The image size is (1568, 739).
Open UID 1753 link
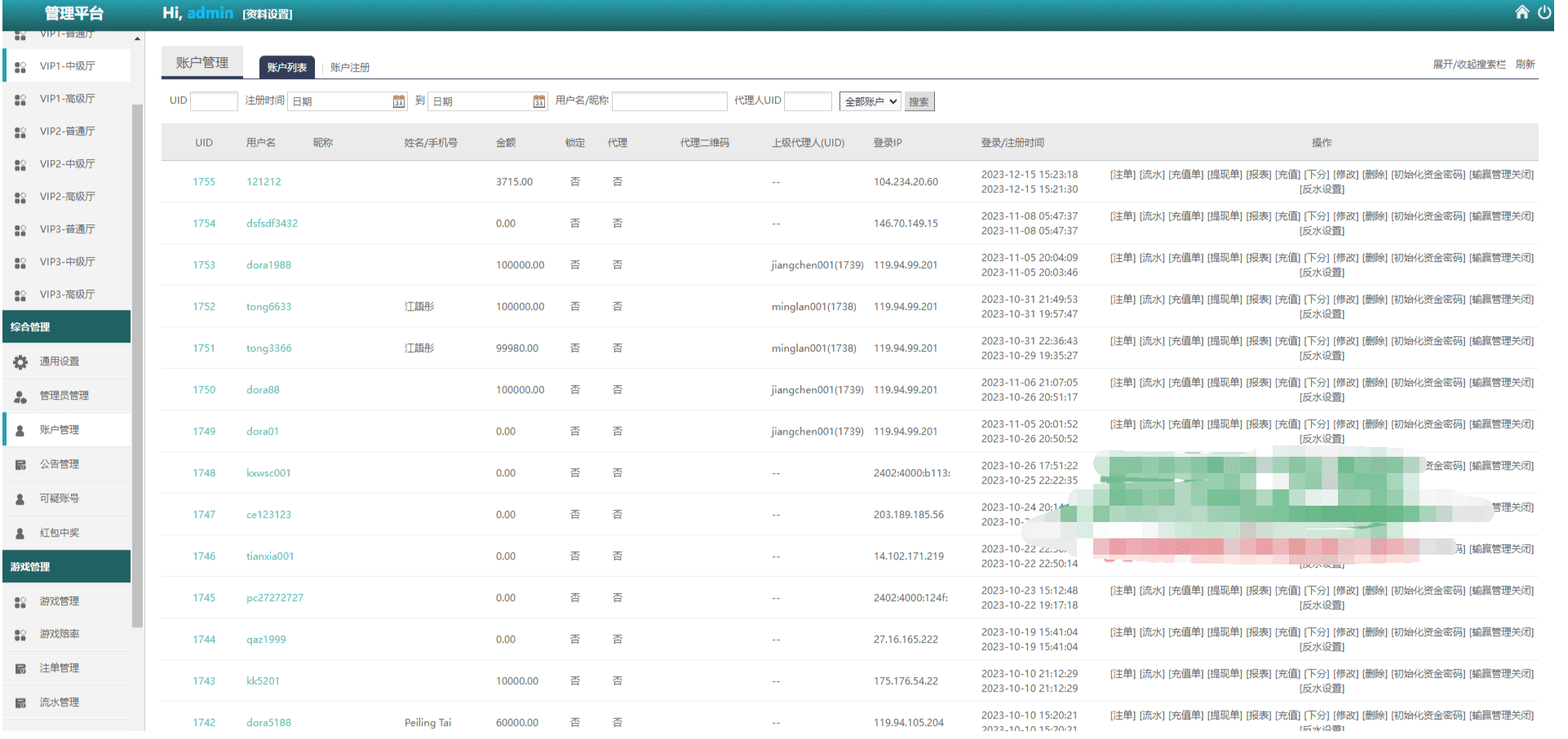(204, 265)
